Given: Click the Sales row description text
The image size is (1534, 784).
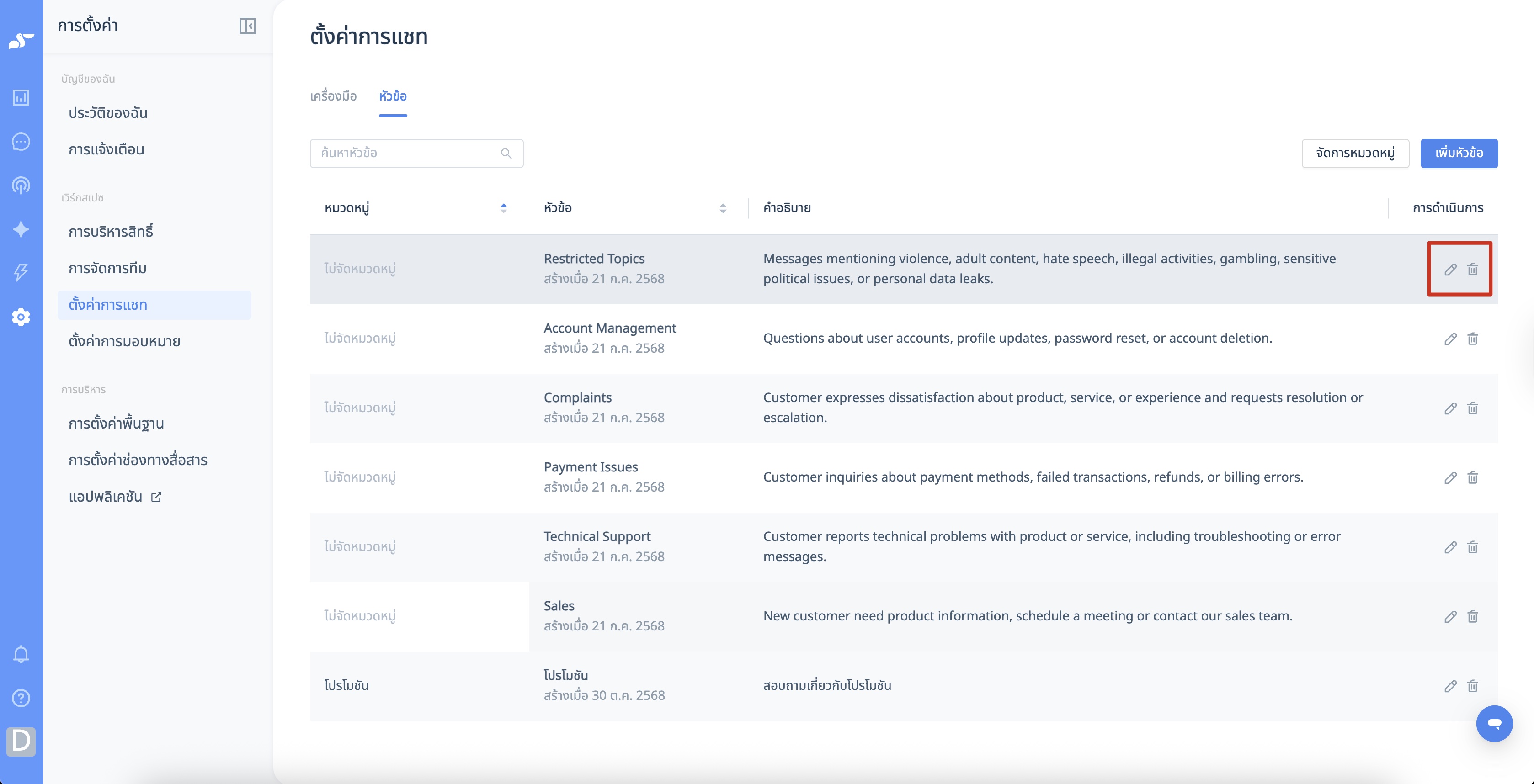Looking at the screenshot, I should tap(1028, 616).
